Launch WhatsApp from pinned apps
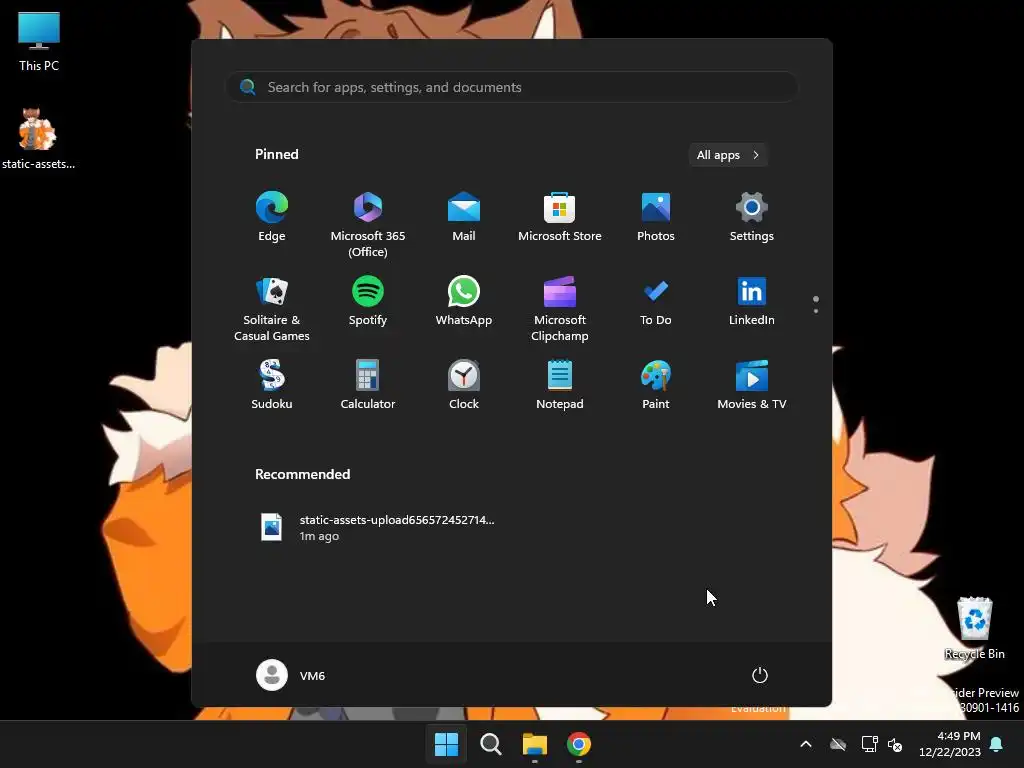Image resolution: width=1024 pixels, height=768 pixels. click(464, 301)
